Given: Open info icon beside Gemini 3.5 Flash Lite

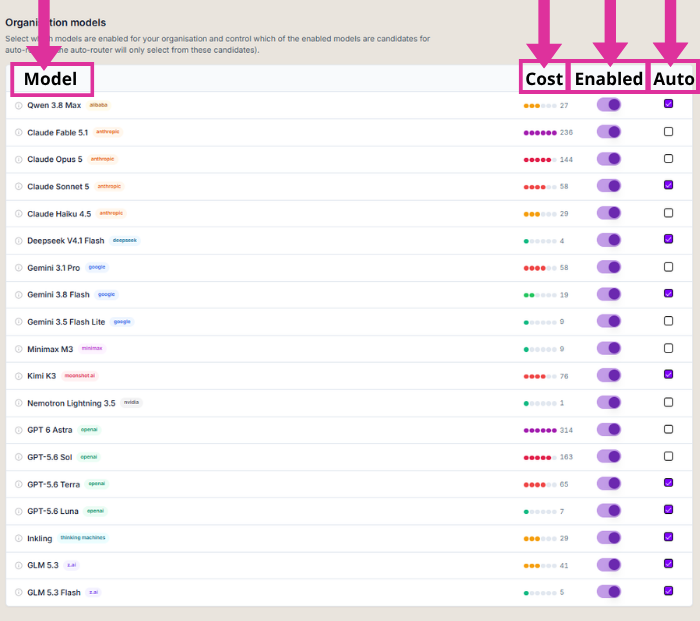Looking at the screenshot, I should [x=18, y=322].
